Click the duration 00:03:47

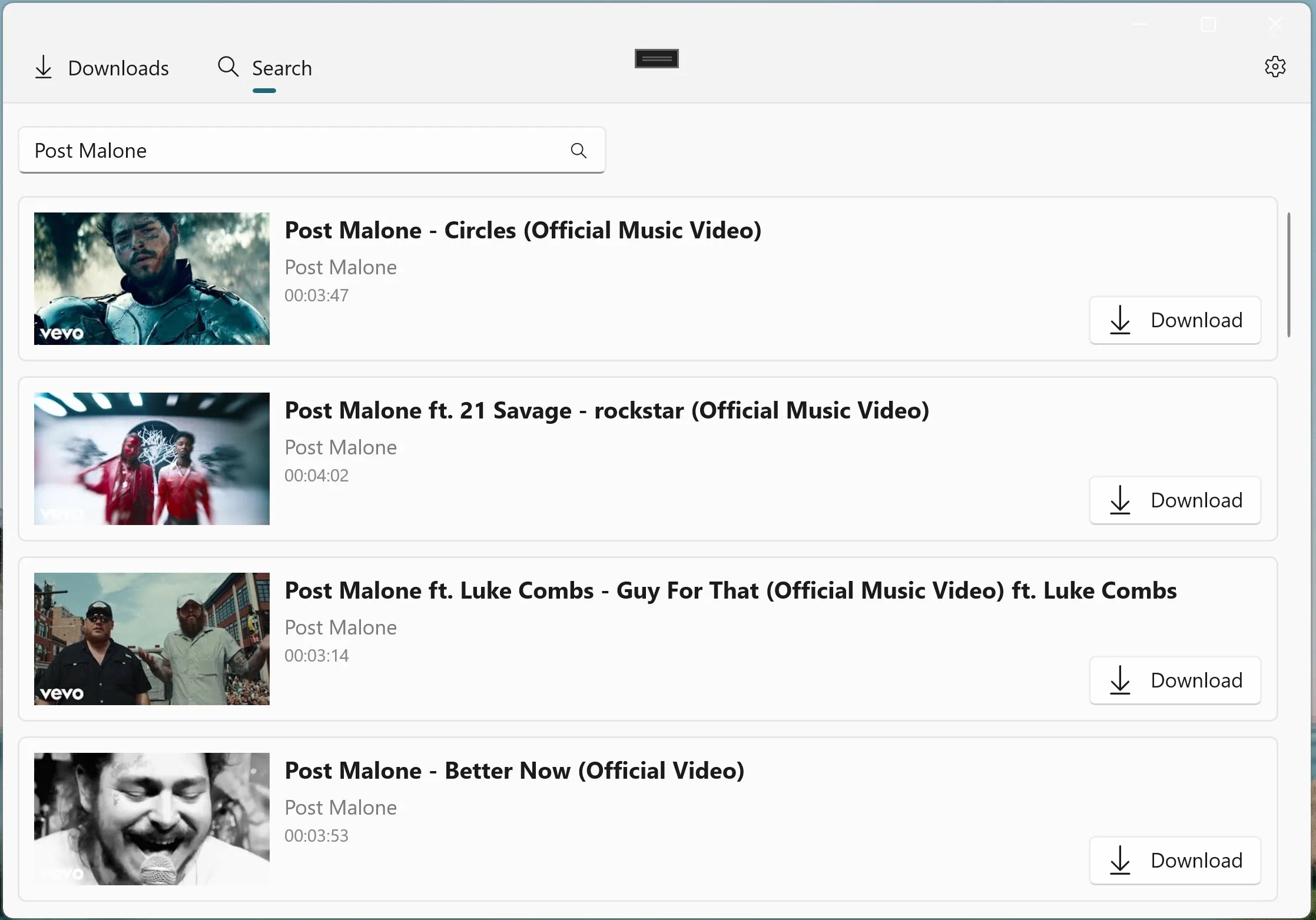coord(317,295)
